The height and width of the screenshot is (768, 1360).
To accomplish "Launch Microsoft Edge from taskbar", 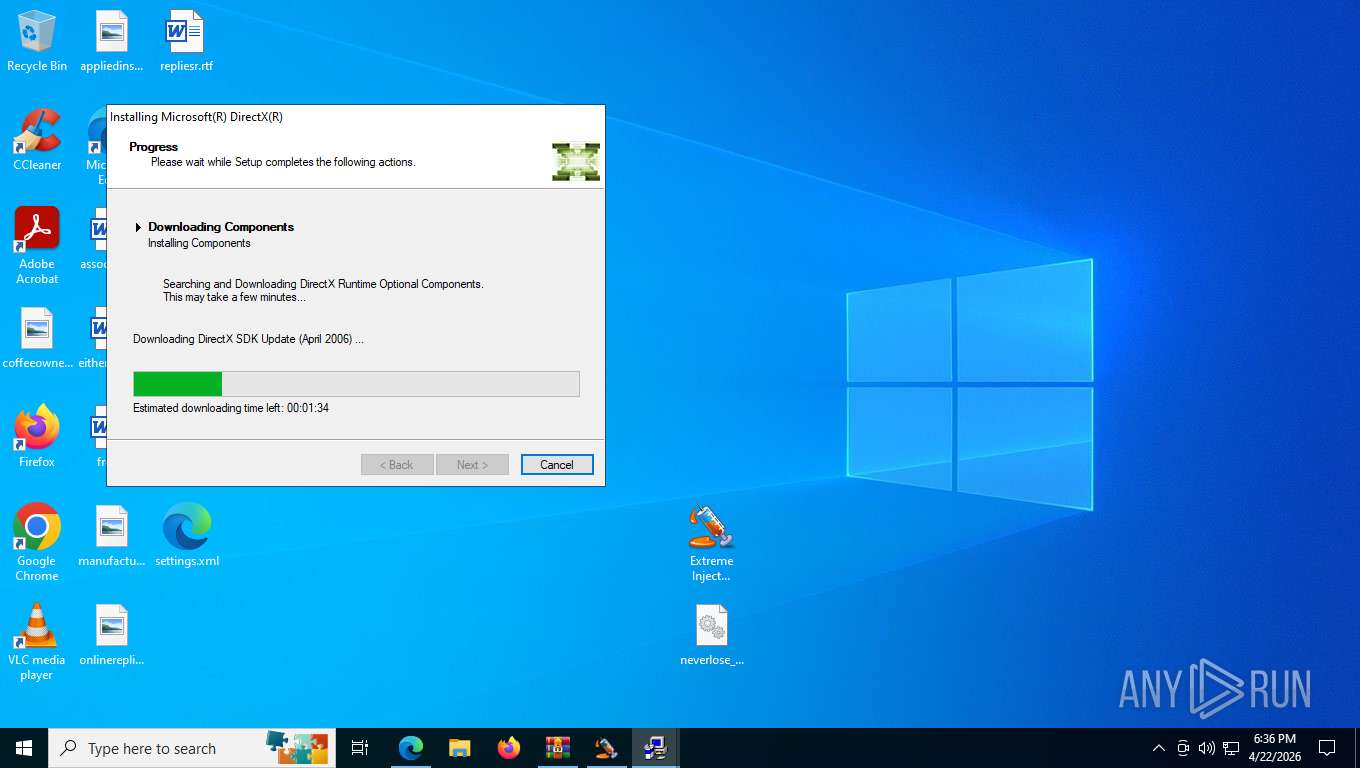I will pos(411,748).
